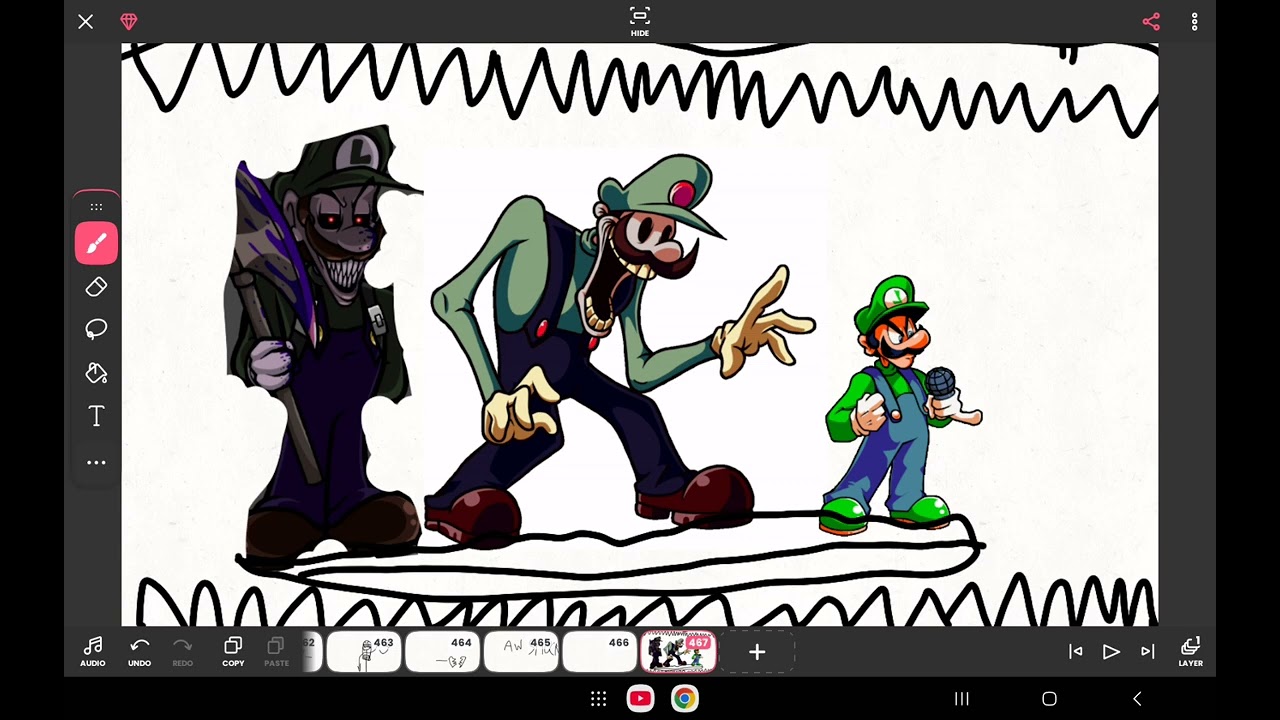Open more tools three-dot menu in left toolbar
Image resolution: width=1280 pixels, height=720 pixels.
click(96, 462)
